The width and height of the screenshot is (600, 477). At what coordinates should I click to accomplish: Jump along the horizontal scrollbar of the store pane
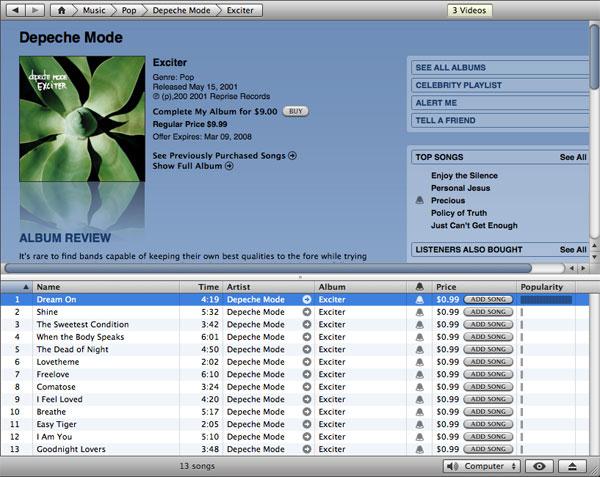tap(268, 268)
